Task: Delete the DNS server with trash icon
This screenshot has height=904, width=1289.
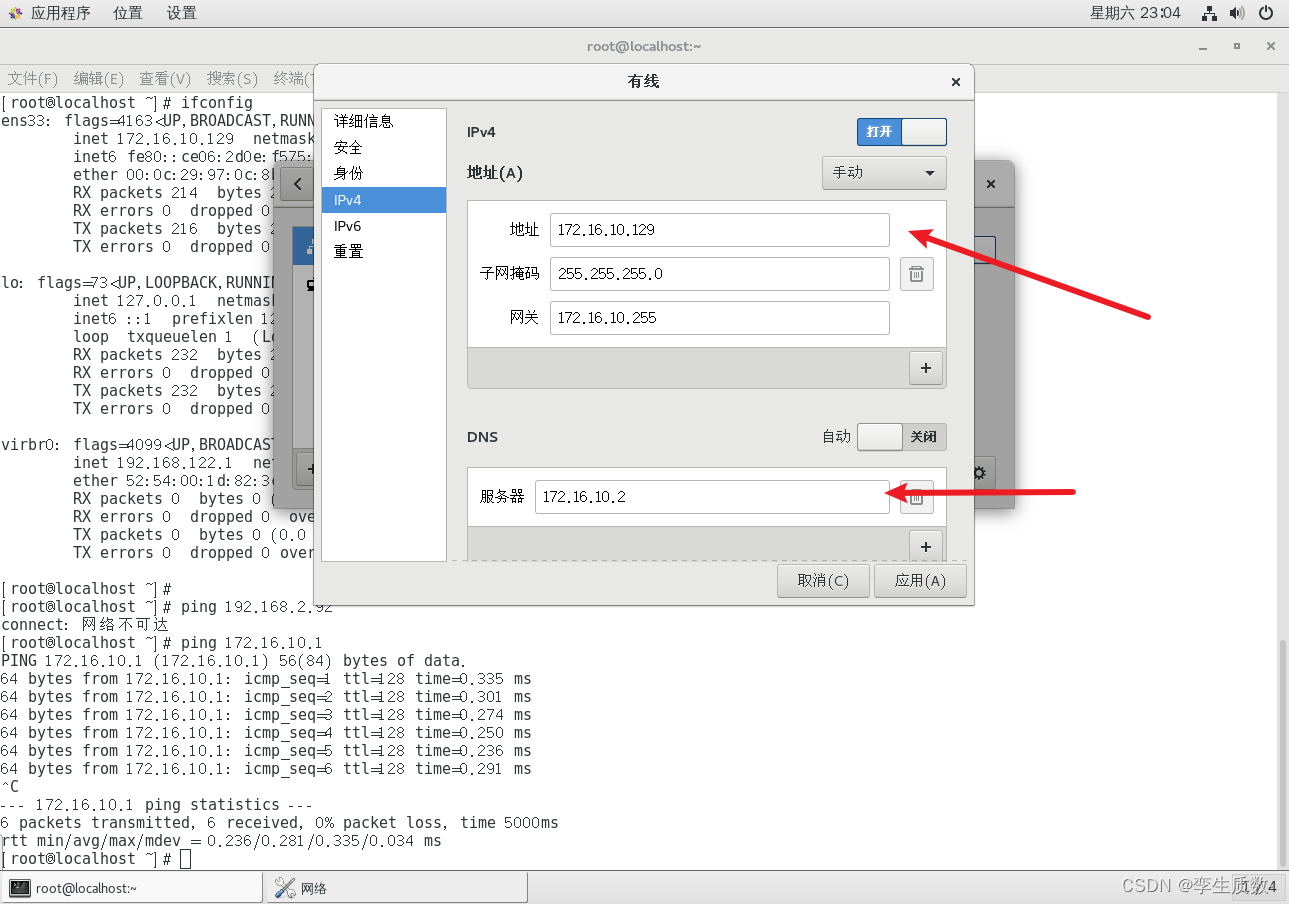Action: tap(917, 497)
